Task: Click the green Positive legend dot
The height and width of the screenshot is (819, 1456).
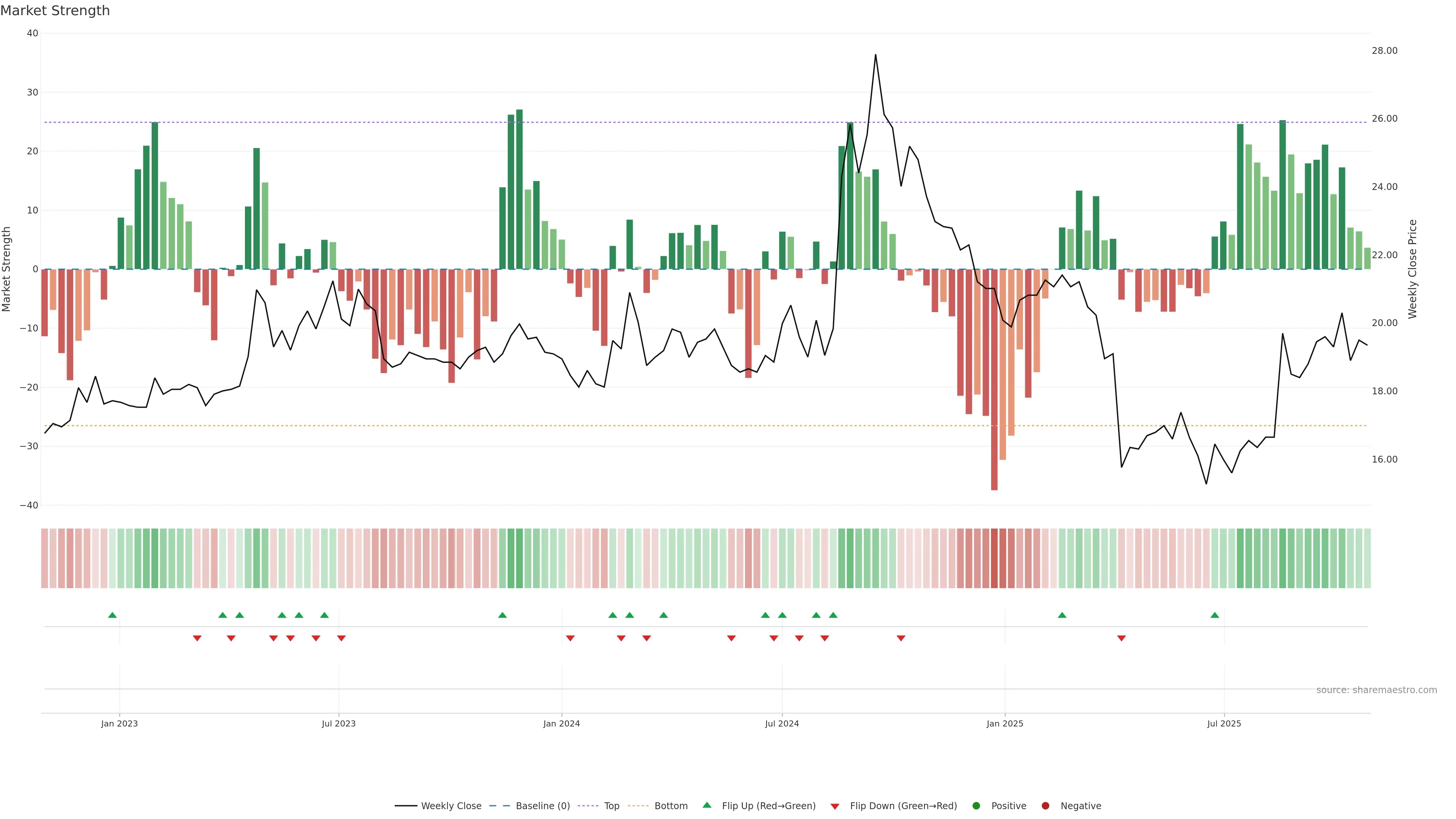Action: (976, 805)
